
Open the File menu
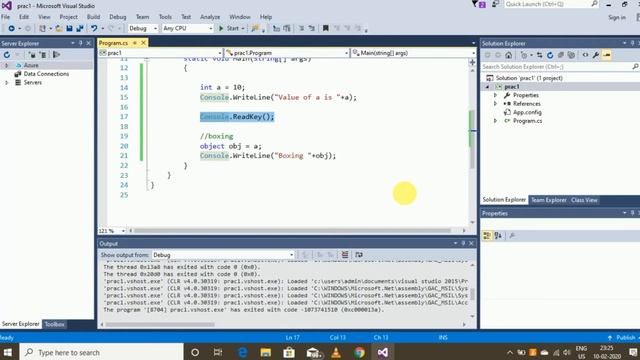click(x=6, y=17)
